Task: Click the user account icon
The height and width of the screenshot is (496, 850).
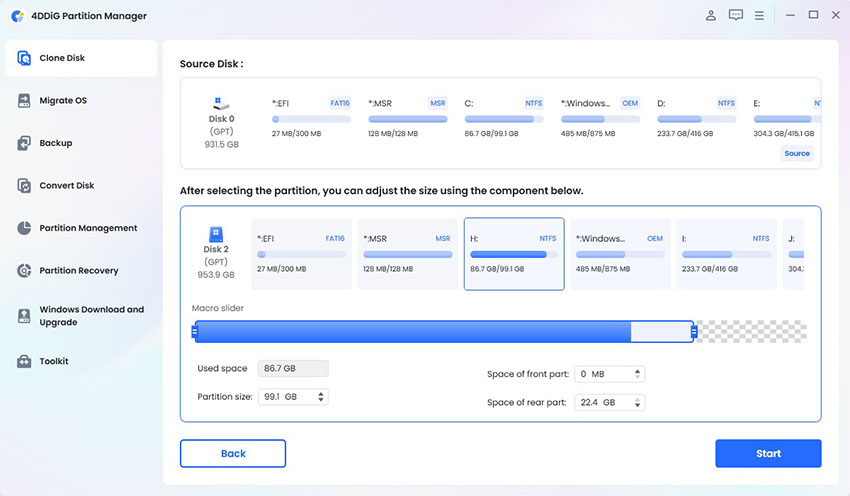Action: pos(711,16)
